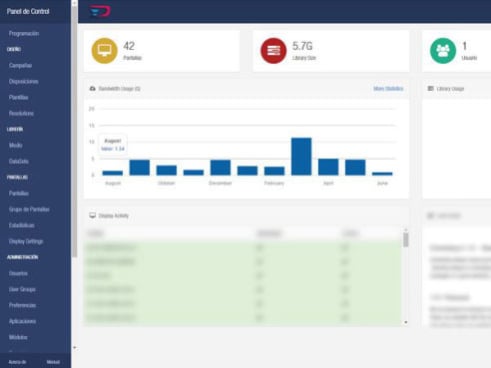491x368 pixels.
Task: Open DataSets in the sidebar
Action: [19, 161]
